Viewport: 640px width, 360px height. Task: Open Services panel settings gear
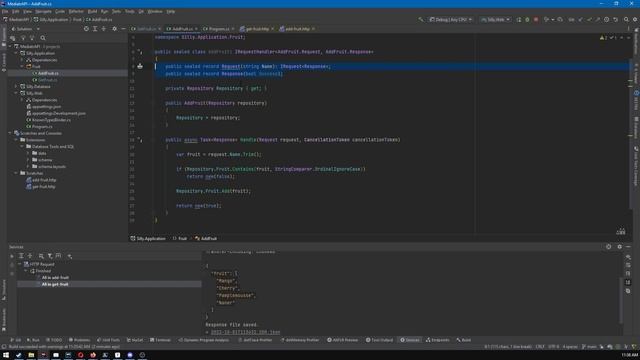point(620,247)
